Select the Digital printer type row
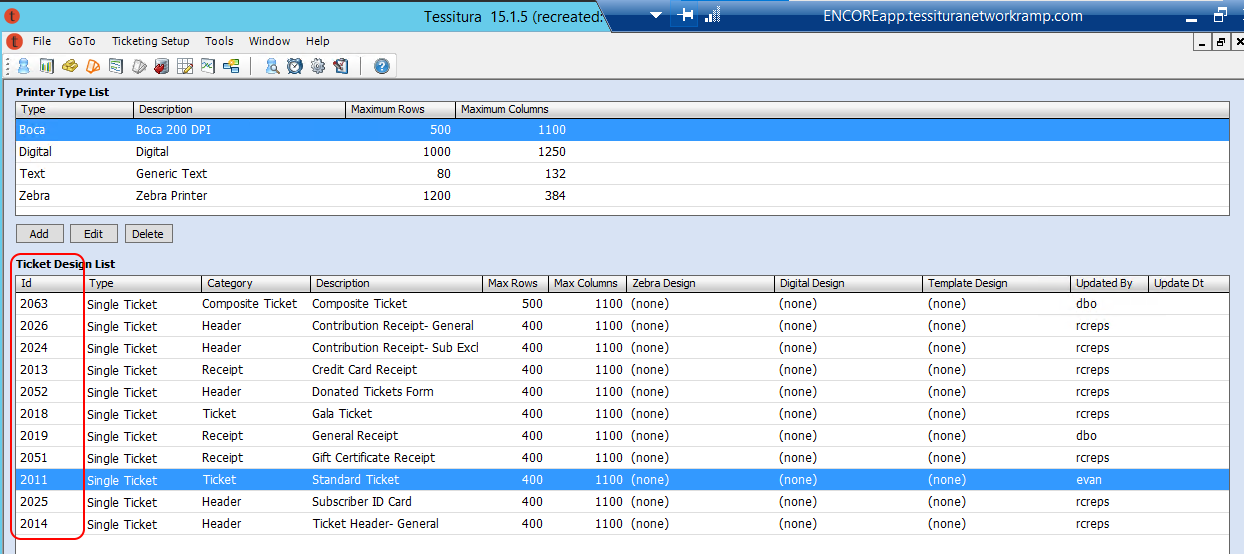This screenshot has height=554, width=1244. pos(622,152)
